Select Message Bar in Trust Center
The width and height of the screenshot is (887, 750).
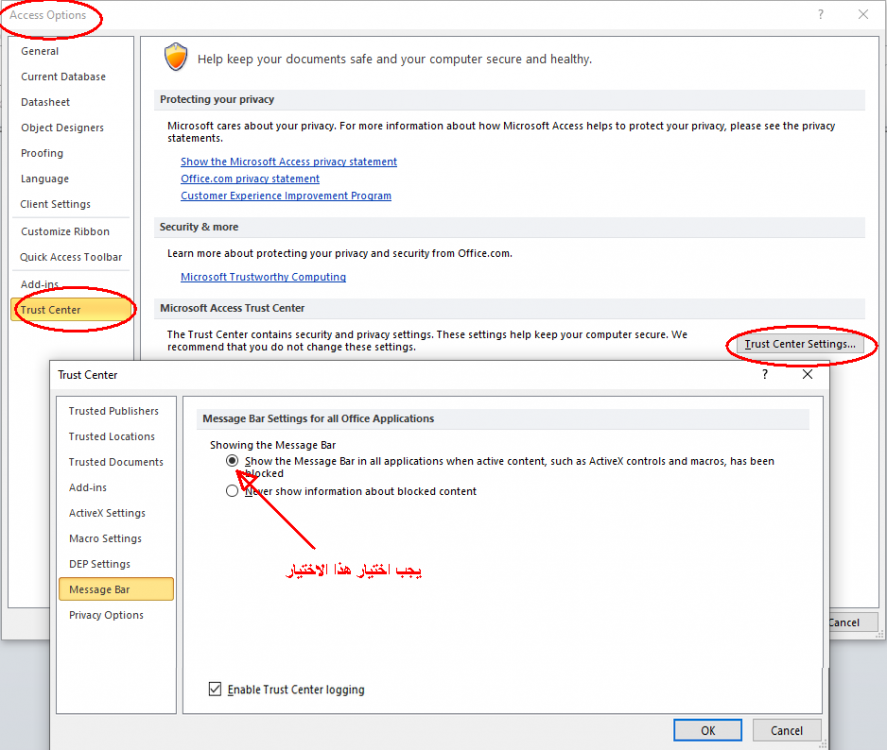click(x=116, y=589)
